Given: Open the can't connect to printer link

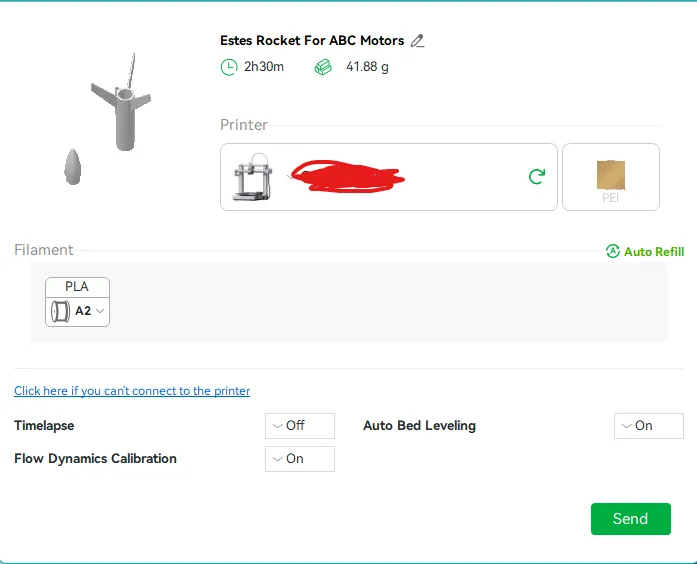Looking at the screenshot, I should 132,391.
